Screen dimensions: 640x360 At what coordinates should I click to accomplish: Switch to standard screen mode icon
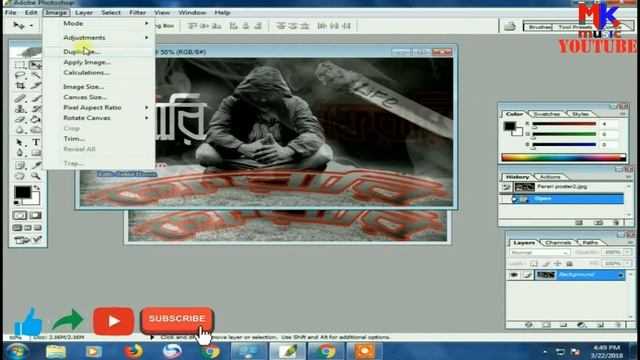click(x=18, y=228)
